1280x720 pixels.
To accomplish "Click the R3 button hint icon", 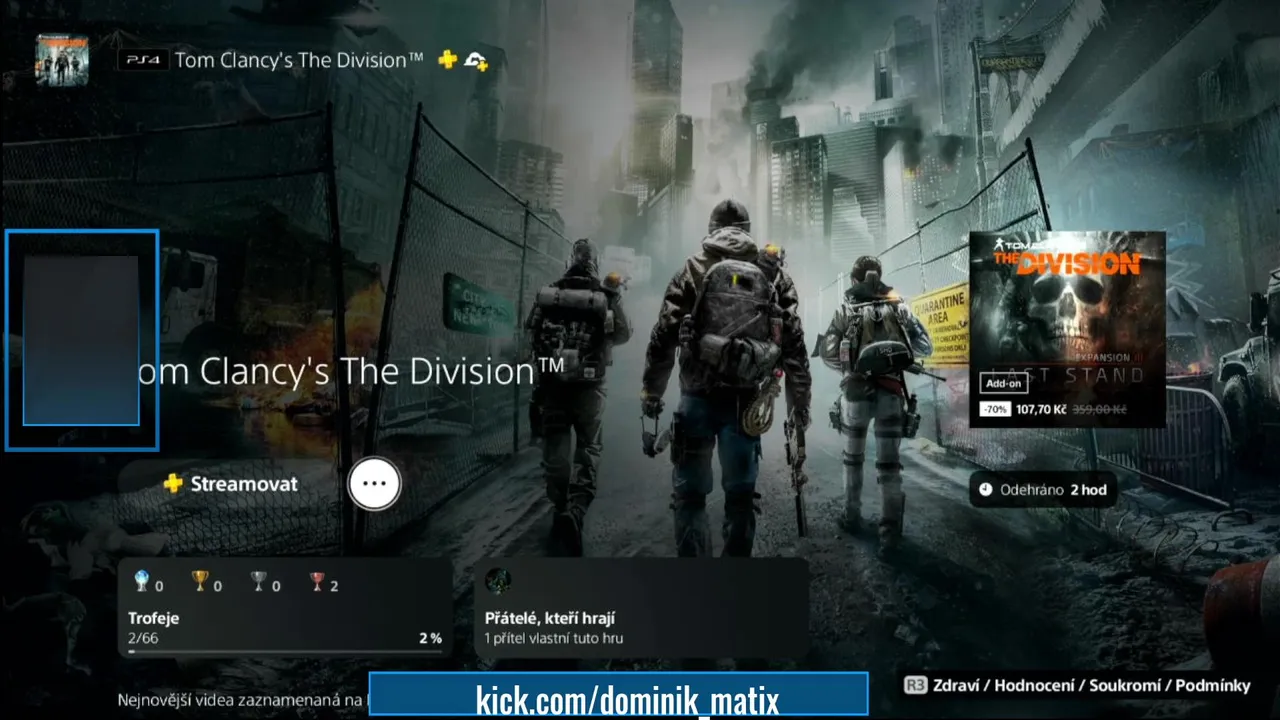I will (914, 686).
